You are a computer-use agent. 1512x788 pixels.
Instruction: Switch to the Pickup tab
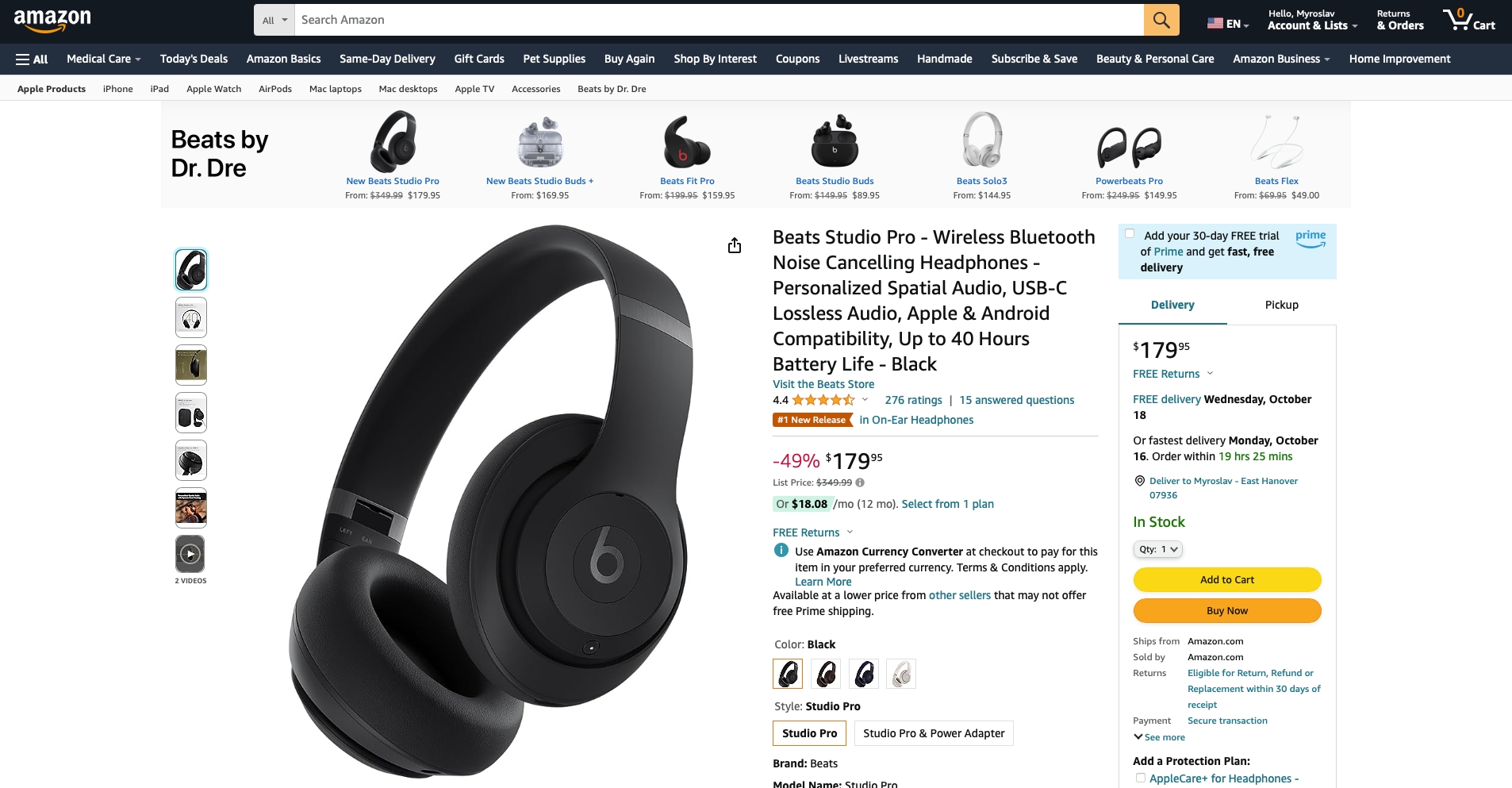point(1281,305)
